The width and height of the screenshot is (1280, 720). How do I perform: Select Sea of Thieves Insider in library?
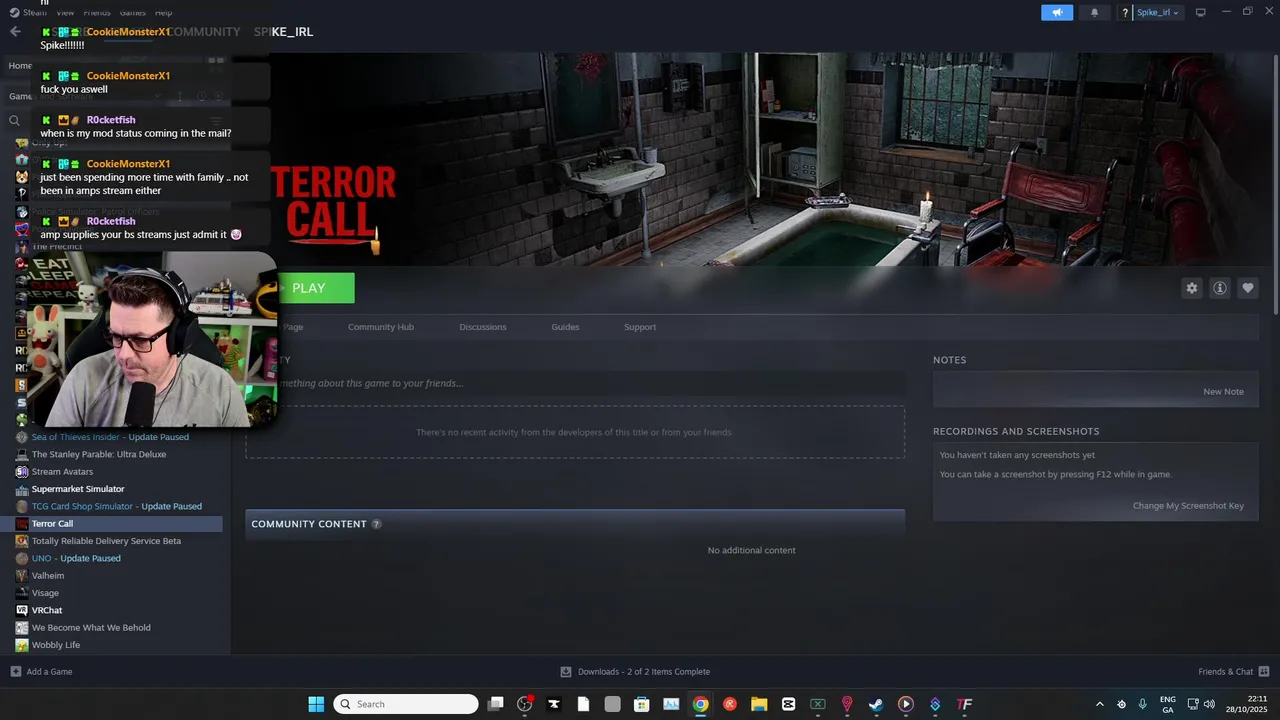pyautogui.click(x=110, y=437)
